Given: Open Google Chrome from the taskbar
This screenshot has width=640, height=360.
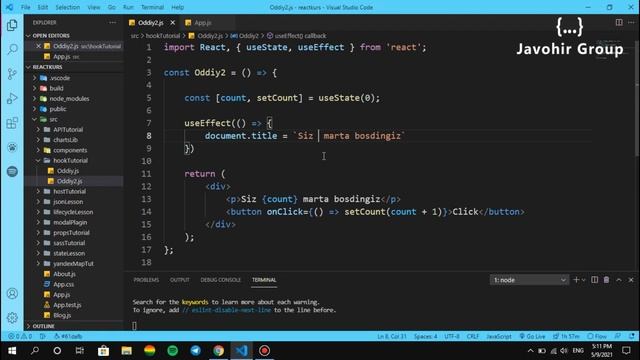Looking at the screenshot, I should pos(218,351).
